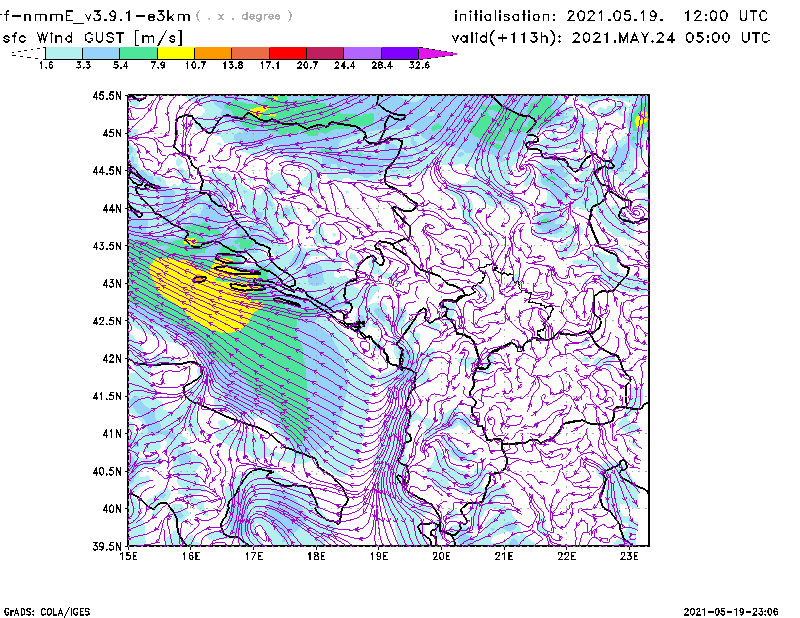Click the model name 'nmmE_v3.9.1-e3km' text
This screenshot has height=618, width=800.
[x=105, y=16]
